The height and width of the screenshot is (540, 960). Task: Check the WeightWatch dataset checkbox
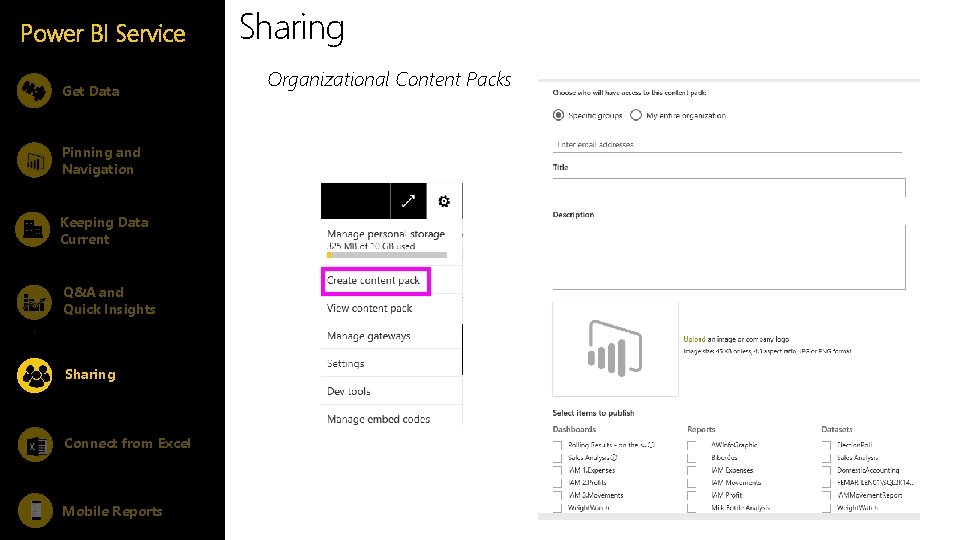pos(827,508)
